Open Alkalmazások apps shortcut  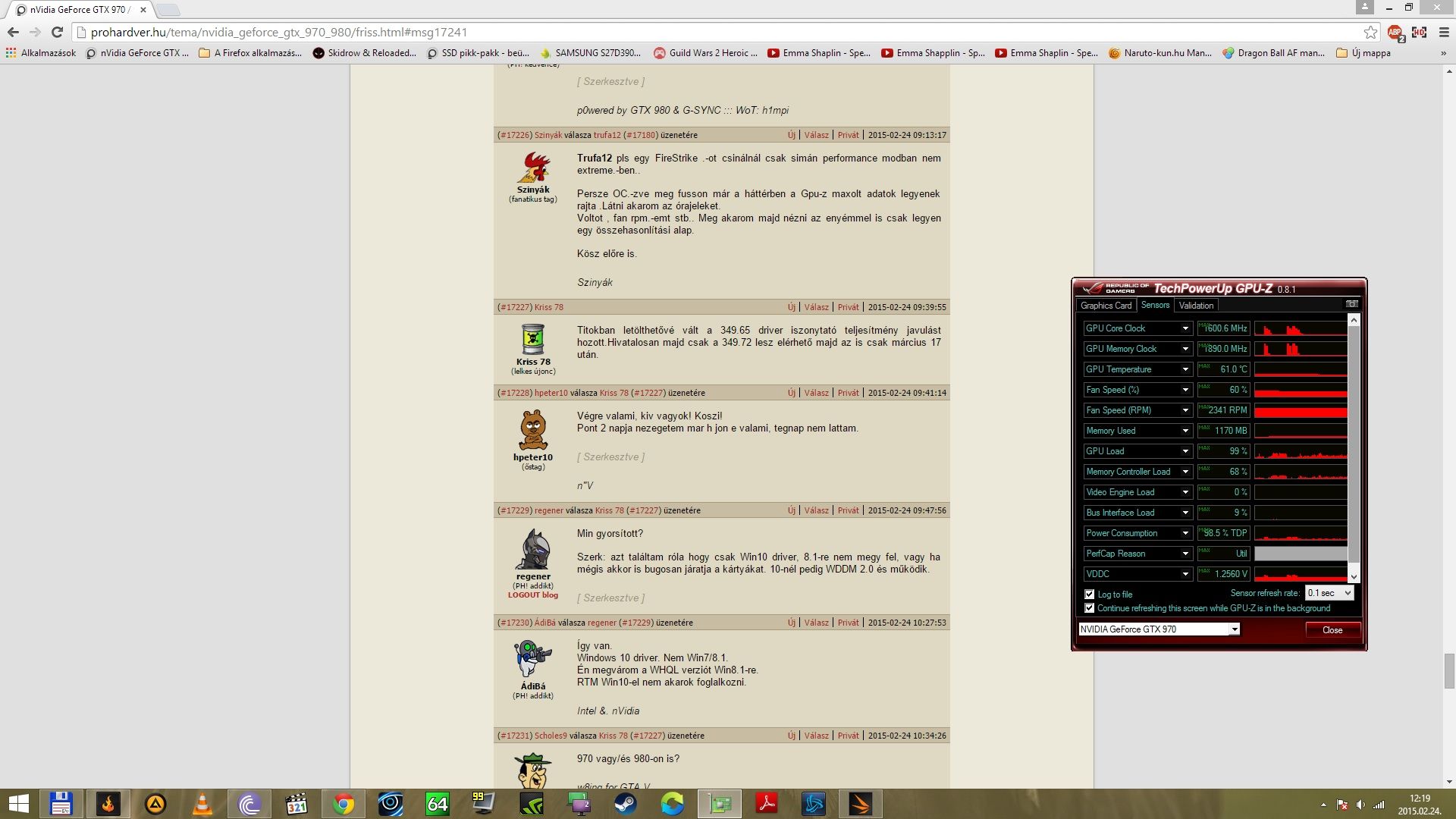[x=41, y=53]
